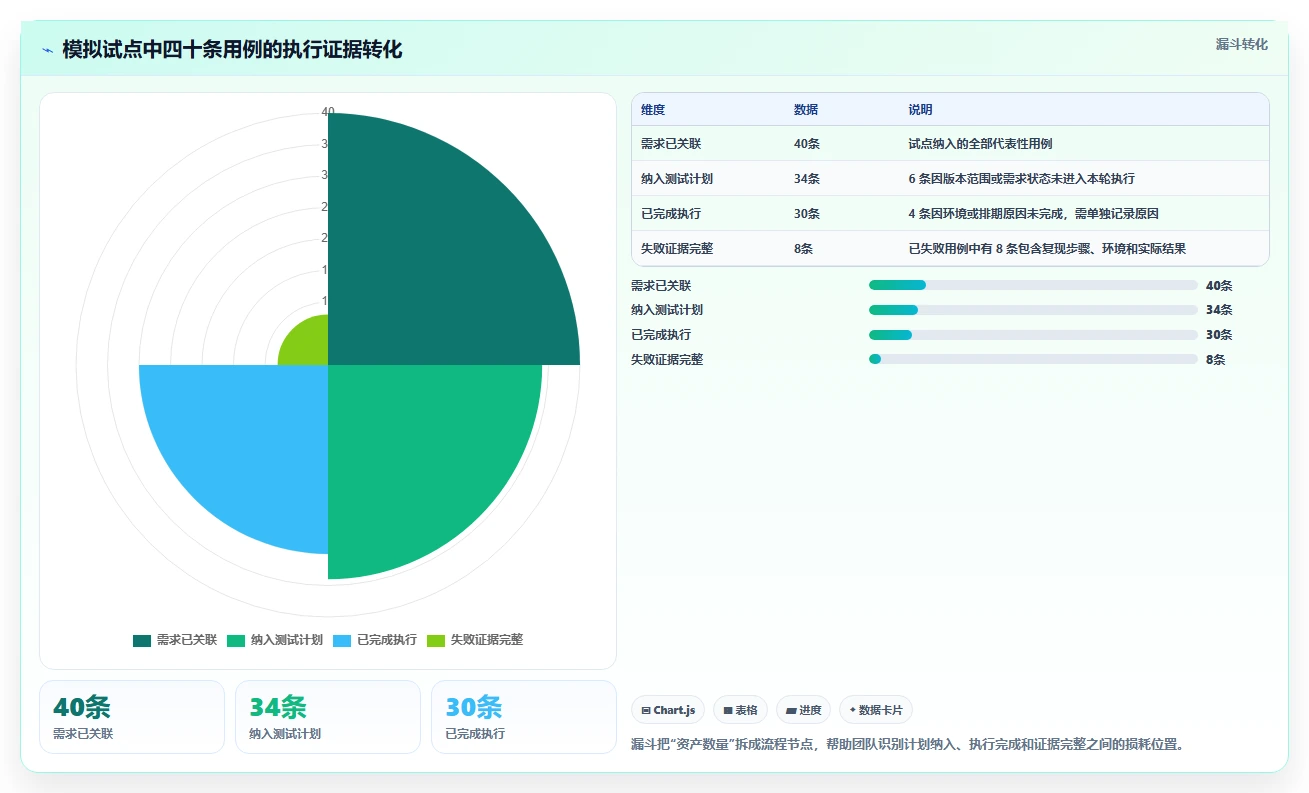Screen dimensions: 1309x793
Task: Click the 漏斗转化 label in header
Action: [x=1241, y=44]
